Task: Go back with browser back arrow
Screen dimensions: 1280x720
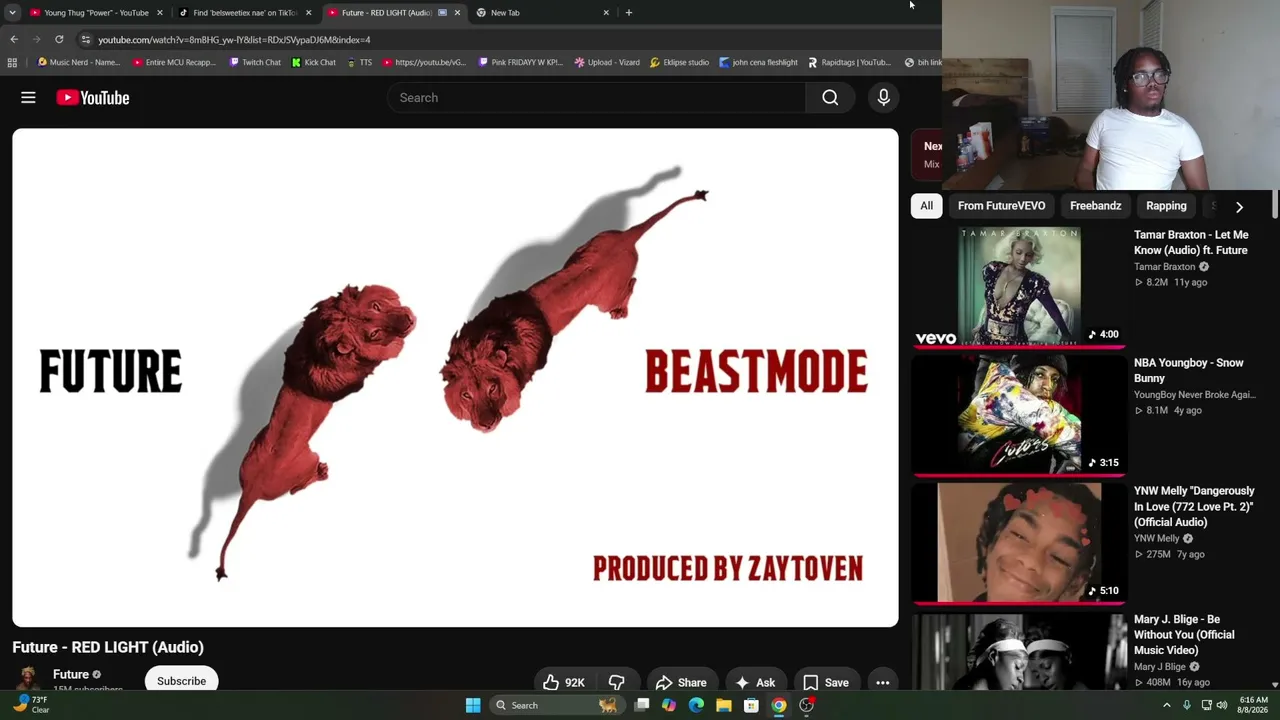Action: [14, 39]
